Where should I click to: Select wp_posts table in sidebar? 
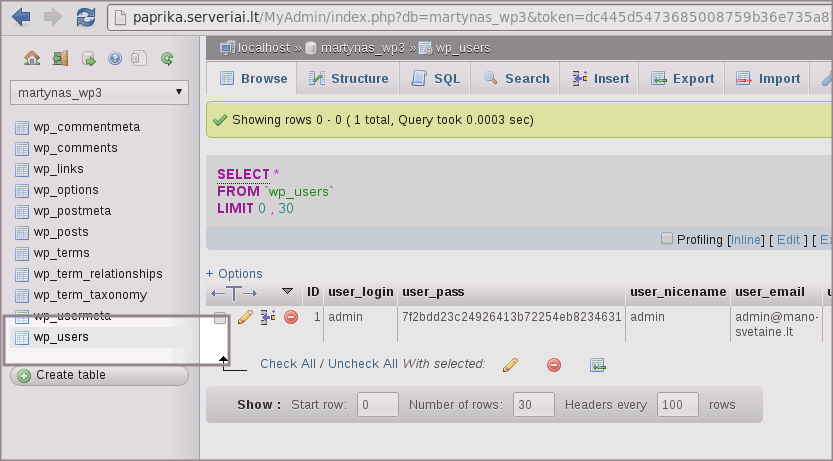pyautogui.click(x=61, y=232)
